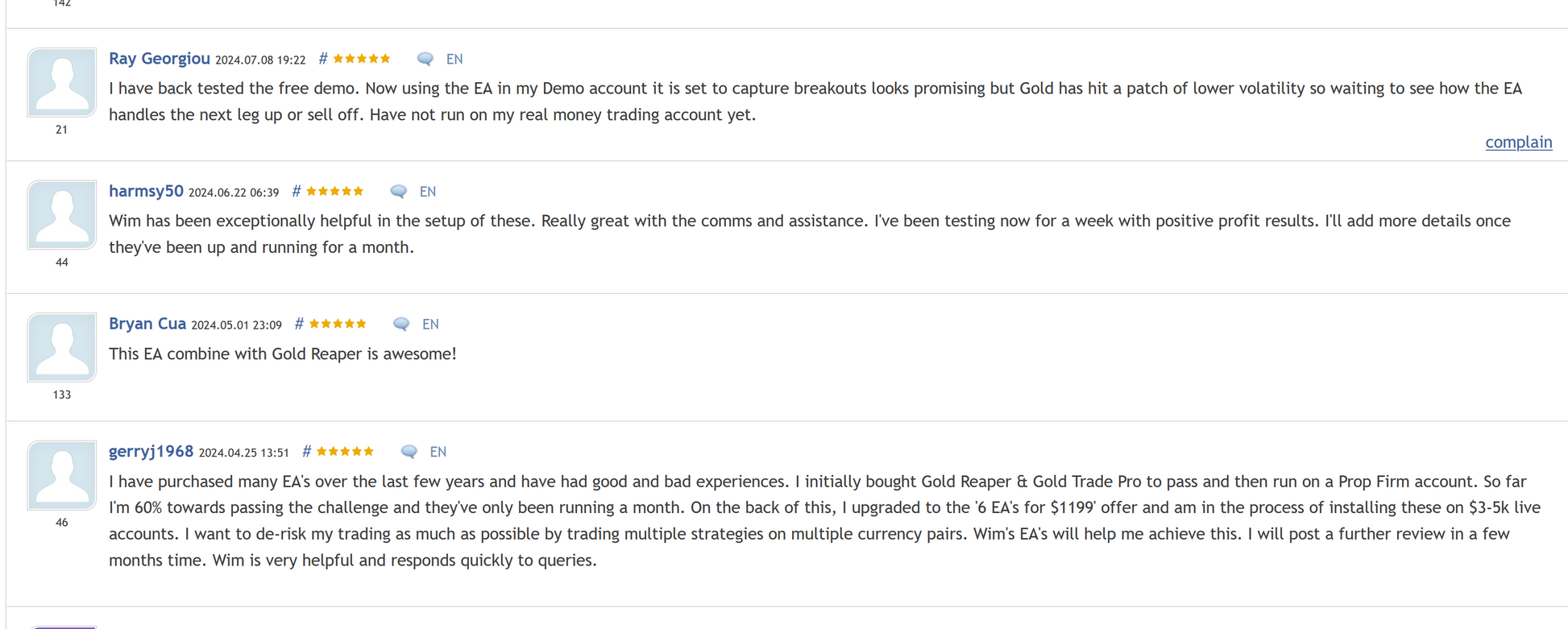Screen dimensions: 1568x629
Task: Open Ray Georgiou's profile by name
Action: coord(160,59)
